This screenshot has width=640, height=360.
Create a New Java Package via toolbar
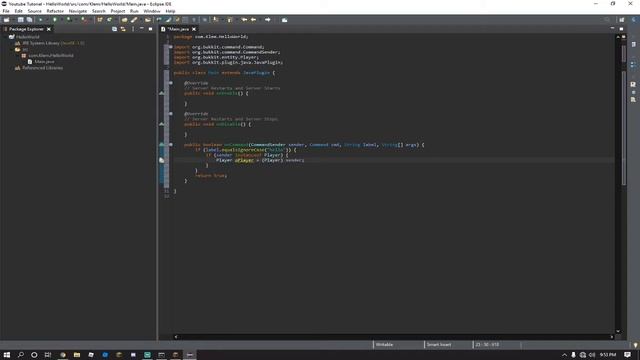click(100, 20)
